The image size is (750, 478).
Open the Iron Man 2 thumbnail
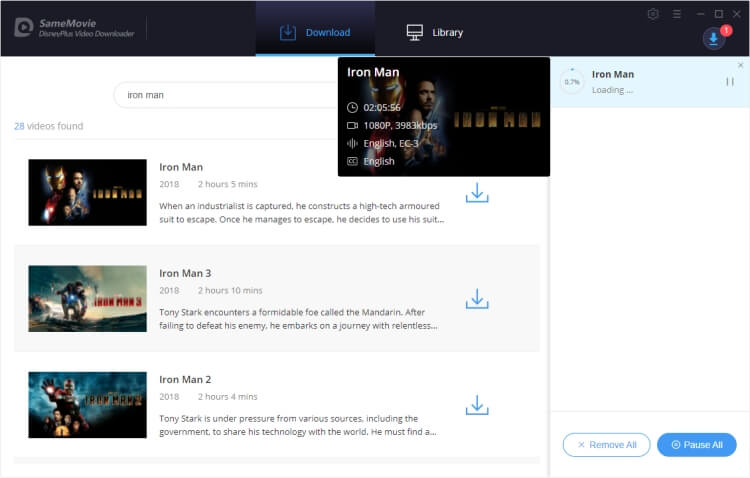coord(88,405)
